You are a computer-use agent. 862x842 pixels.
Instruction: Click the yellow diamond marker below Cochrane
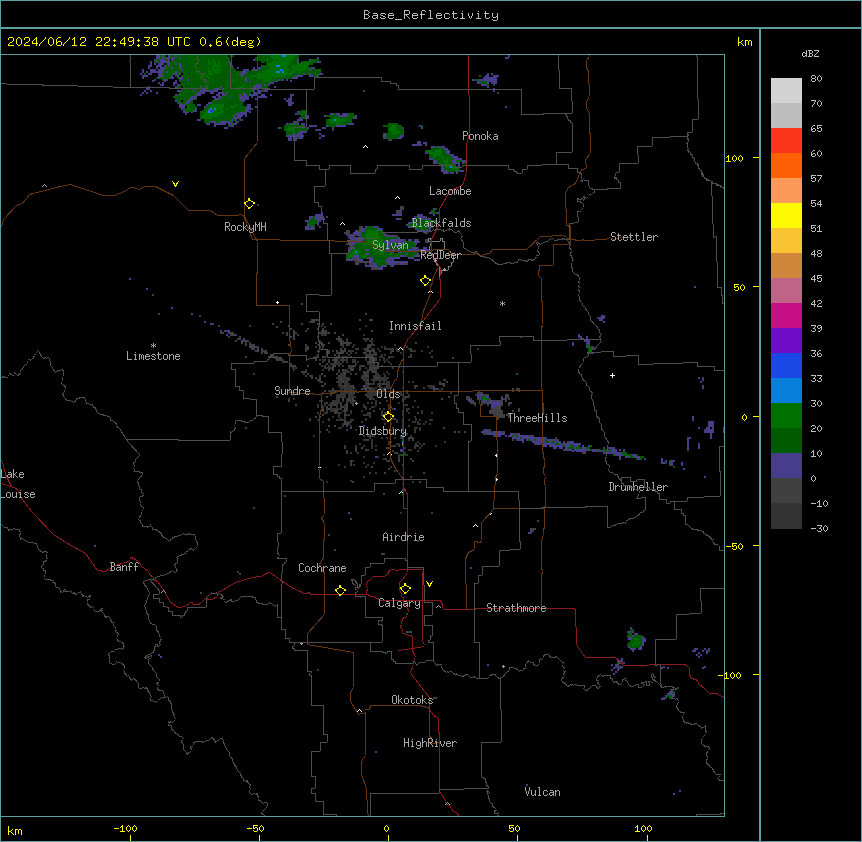tap(340, 590)
